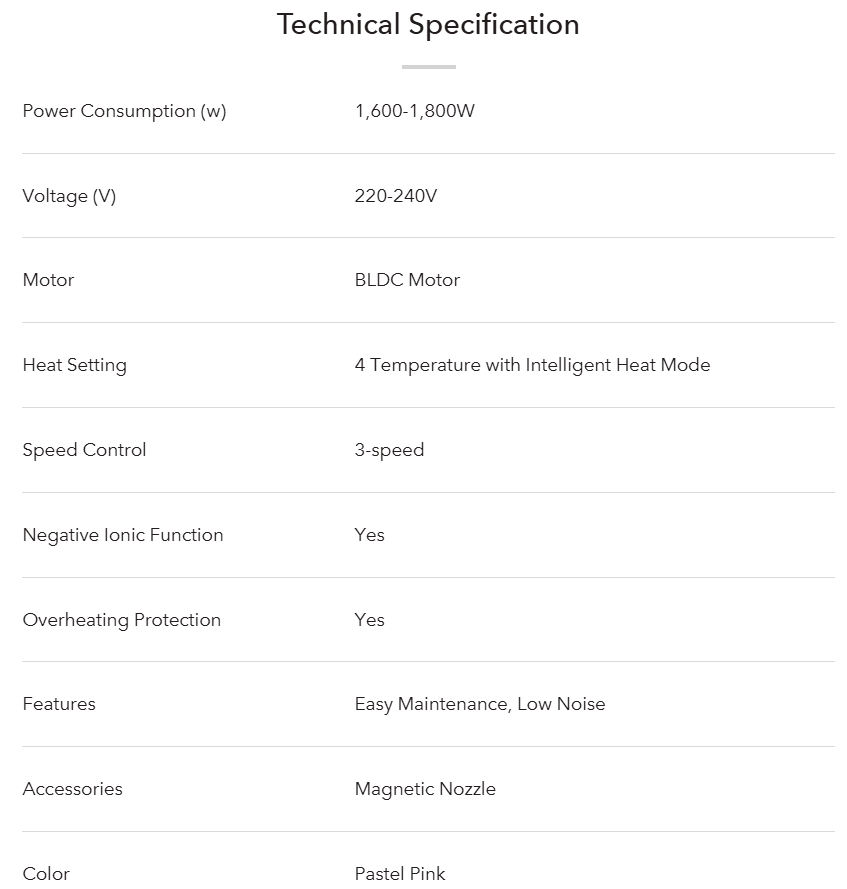
Task: Click the Speed Control label
Action: point(84,450)
